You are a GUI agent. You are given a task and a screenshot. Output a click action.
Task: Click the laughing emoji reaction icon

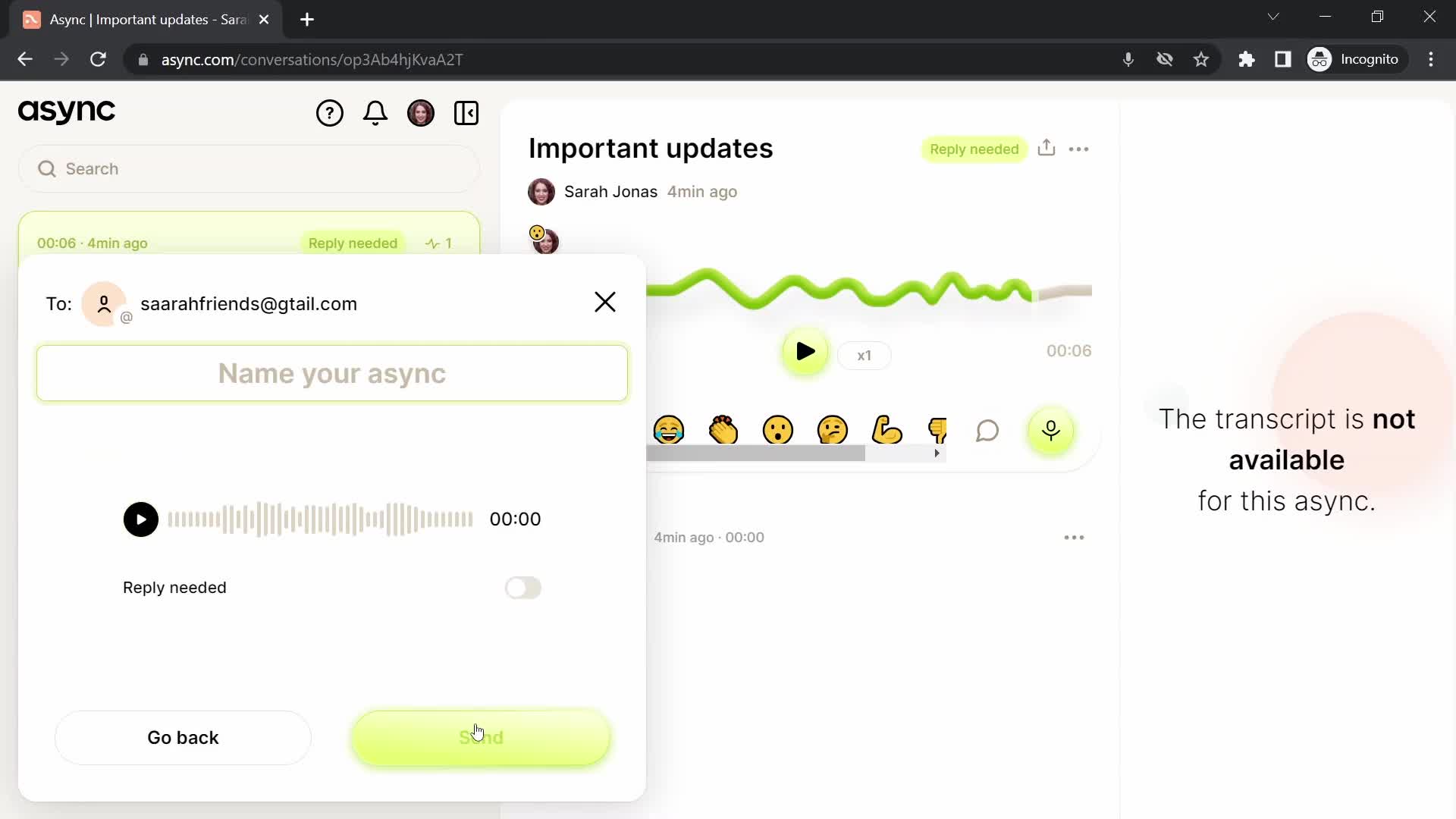670,430
